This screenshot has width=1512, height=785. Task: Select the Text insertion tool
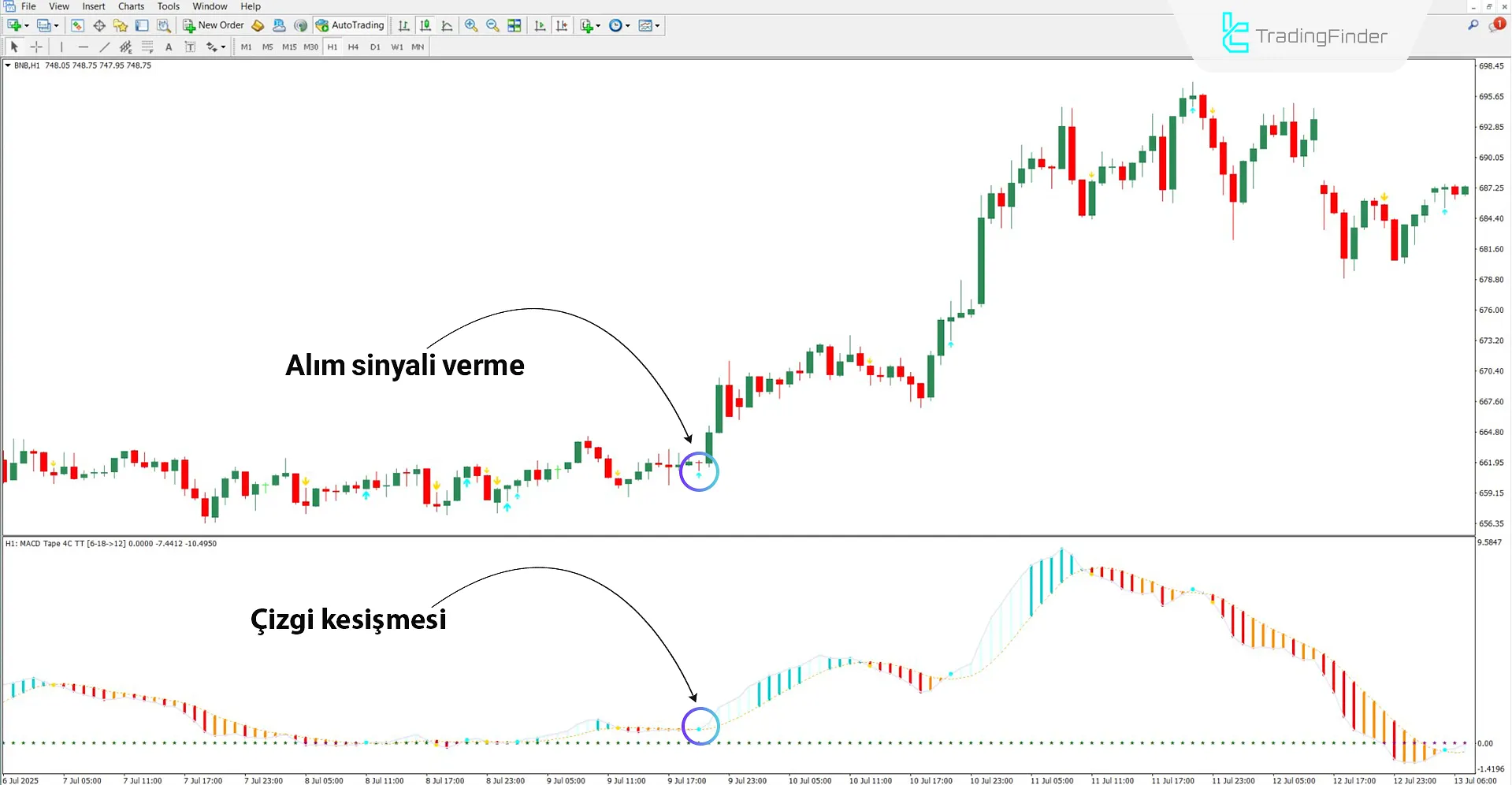click(169, 47)
